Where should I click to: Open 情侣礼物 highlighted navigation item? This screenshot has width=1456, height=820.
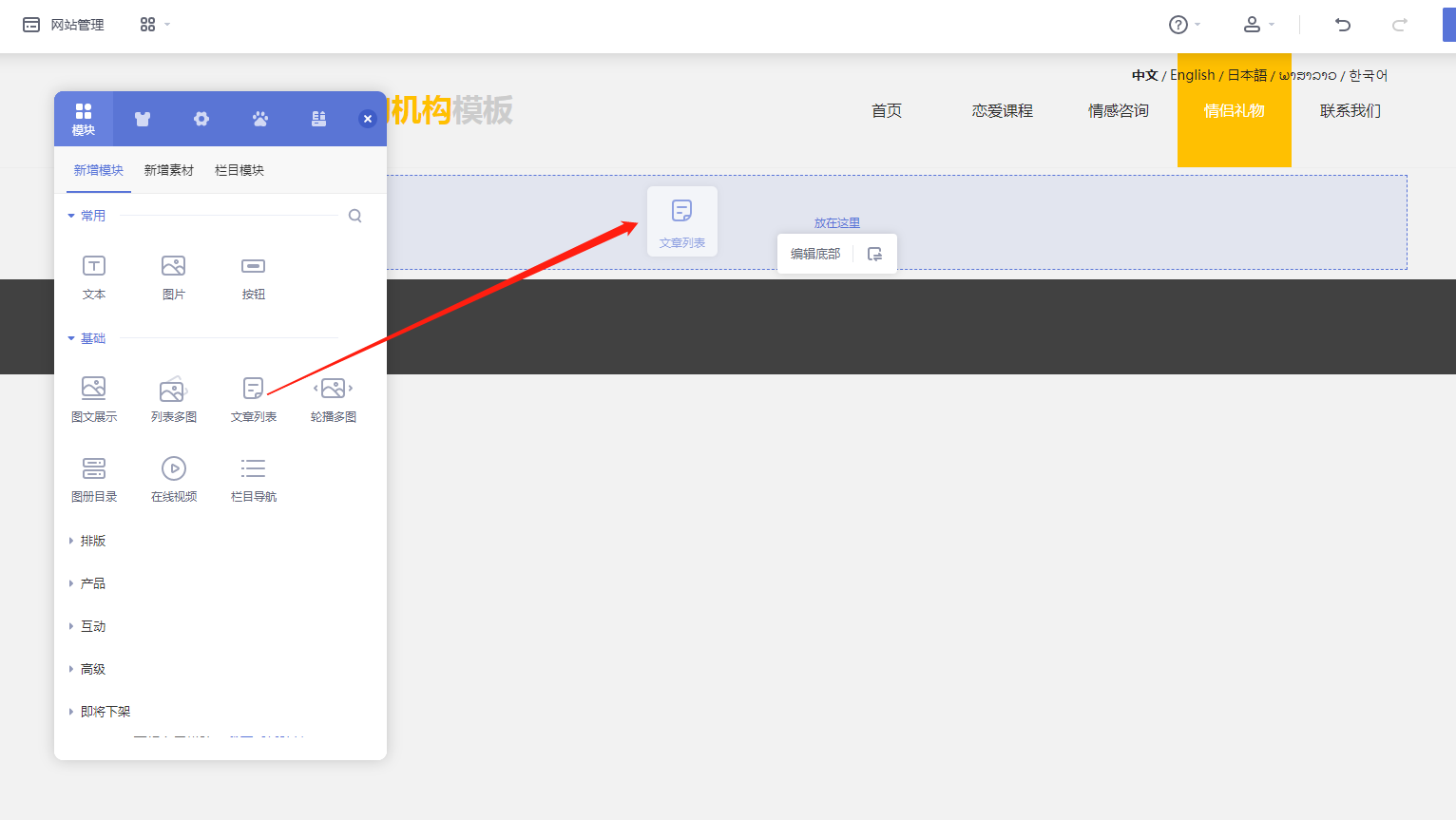click(x=1235, y=111)
